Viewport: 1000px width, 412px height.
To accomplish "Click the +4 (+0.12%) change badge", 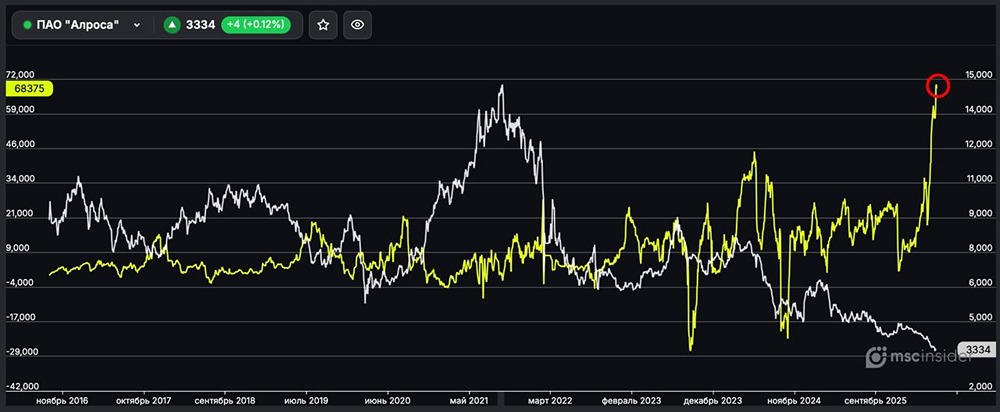I will tap(256, 25).
